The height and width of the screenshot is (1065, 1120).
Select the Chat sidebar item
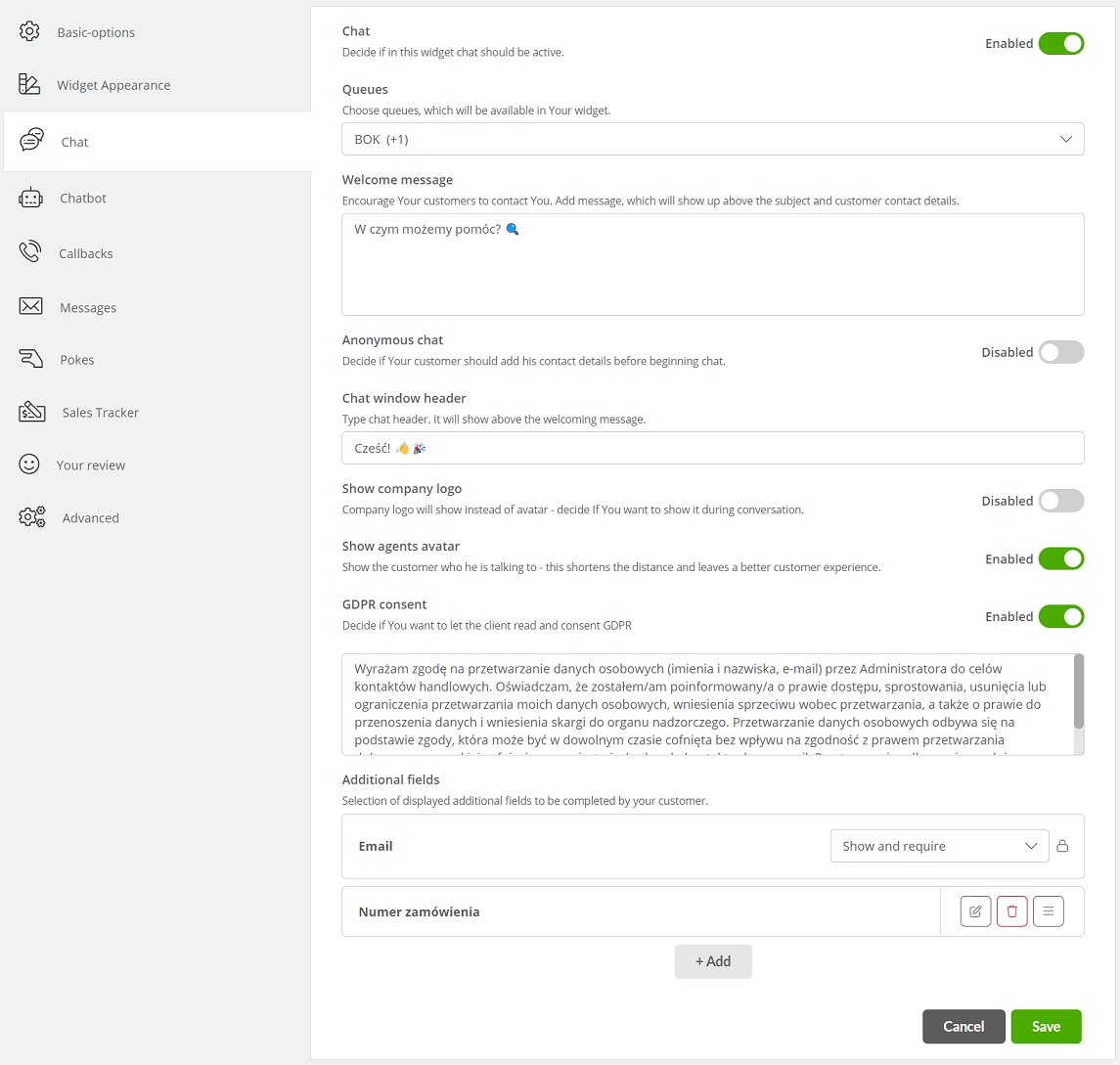click(x=157, y=142)
